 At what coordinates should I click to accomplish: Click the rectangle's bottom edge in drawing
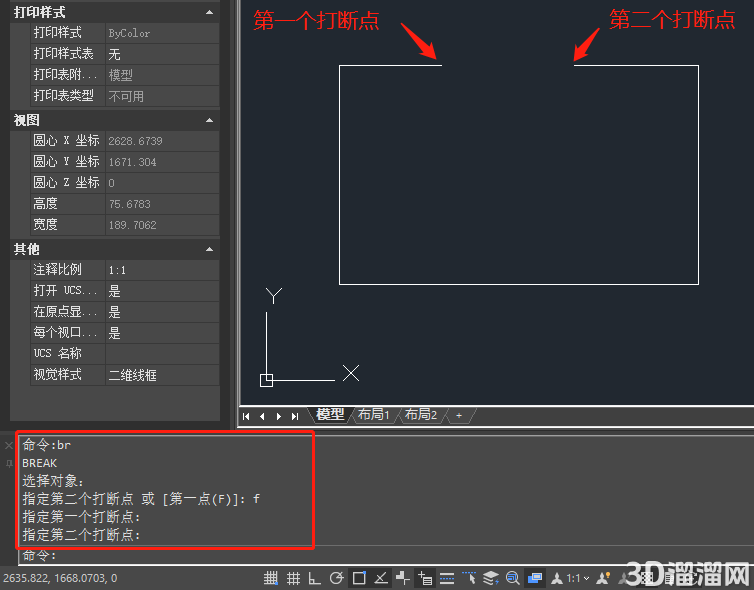[519, 284]
